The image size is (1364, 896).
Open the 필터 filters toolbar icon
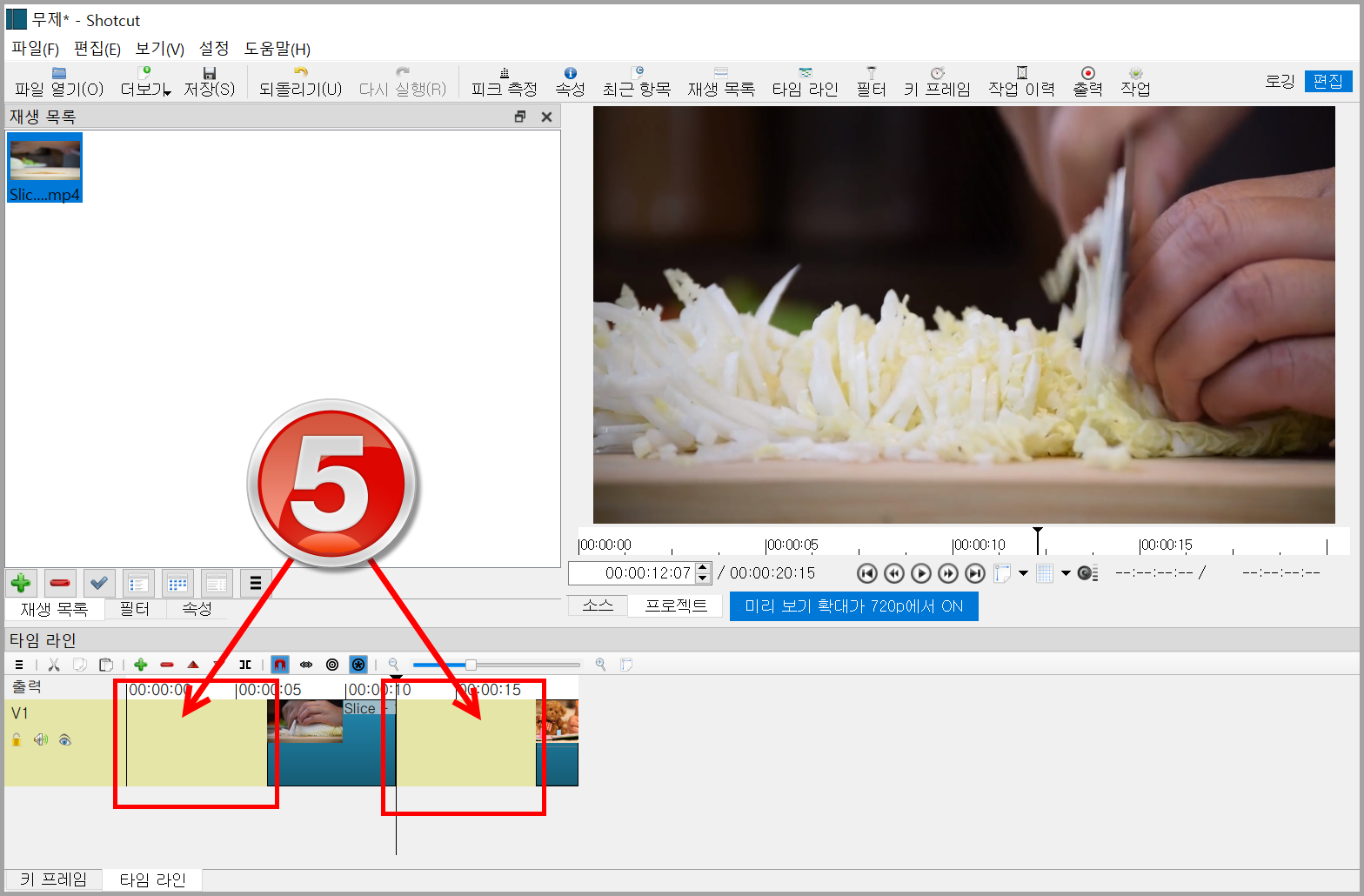871,82
